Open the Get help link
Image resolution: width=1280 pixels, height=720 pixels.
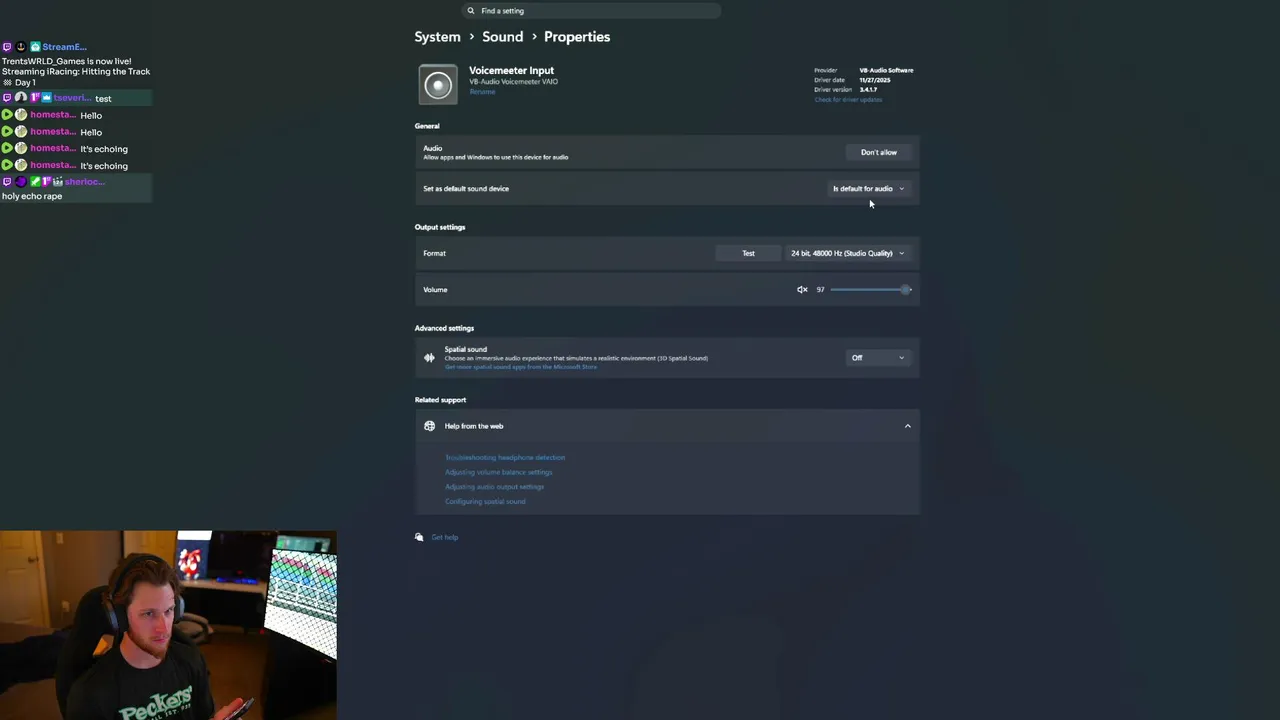tap(444, 537)
